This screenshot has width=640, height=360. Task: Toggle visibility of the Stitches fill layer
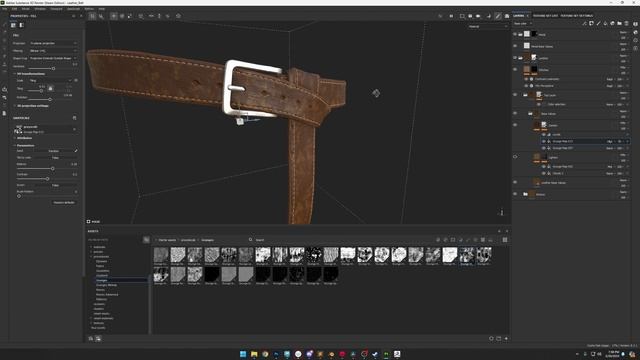click(515, 70)
